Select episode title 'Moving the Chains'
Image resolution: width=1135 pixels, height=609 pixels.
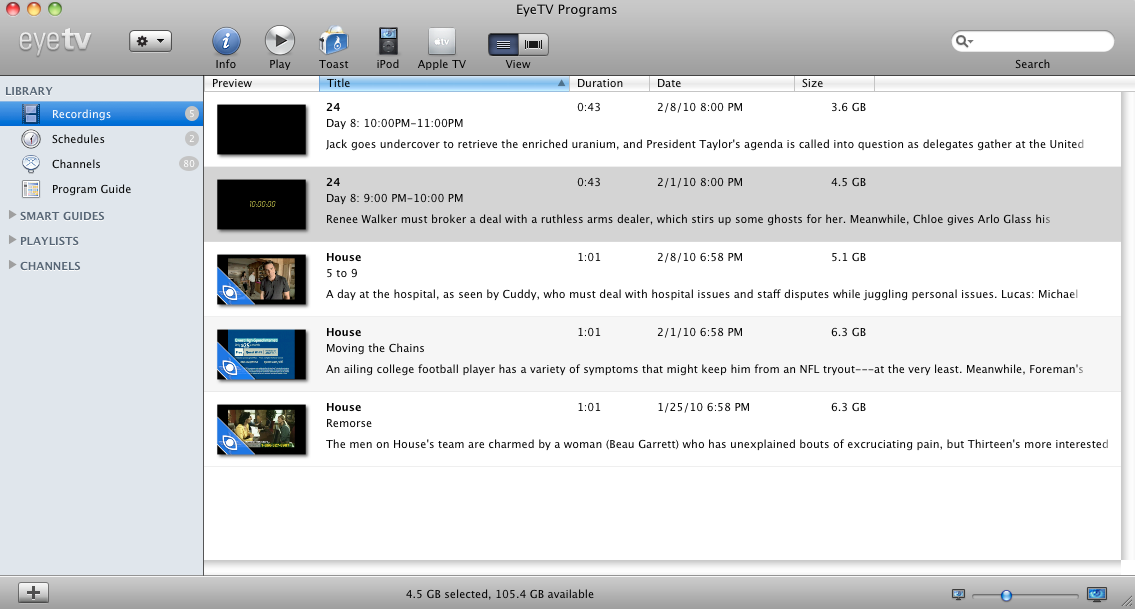click(x=375, y=348)
